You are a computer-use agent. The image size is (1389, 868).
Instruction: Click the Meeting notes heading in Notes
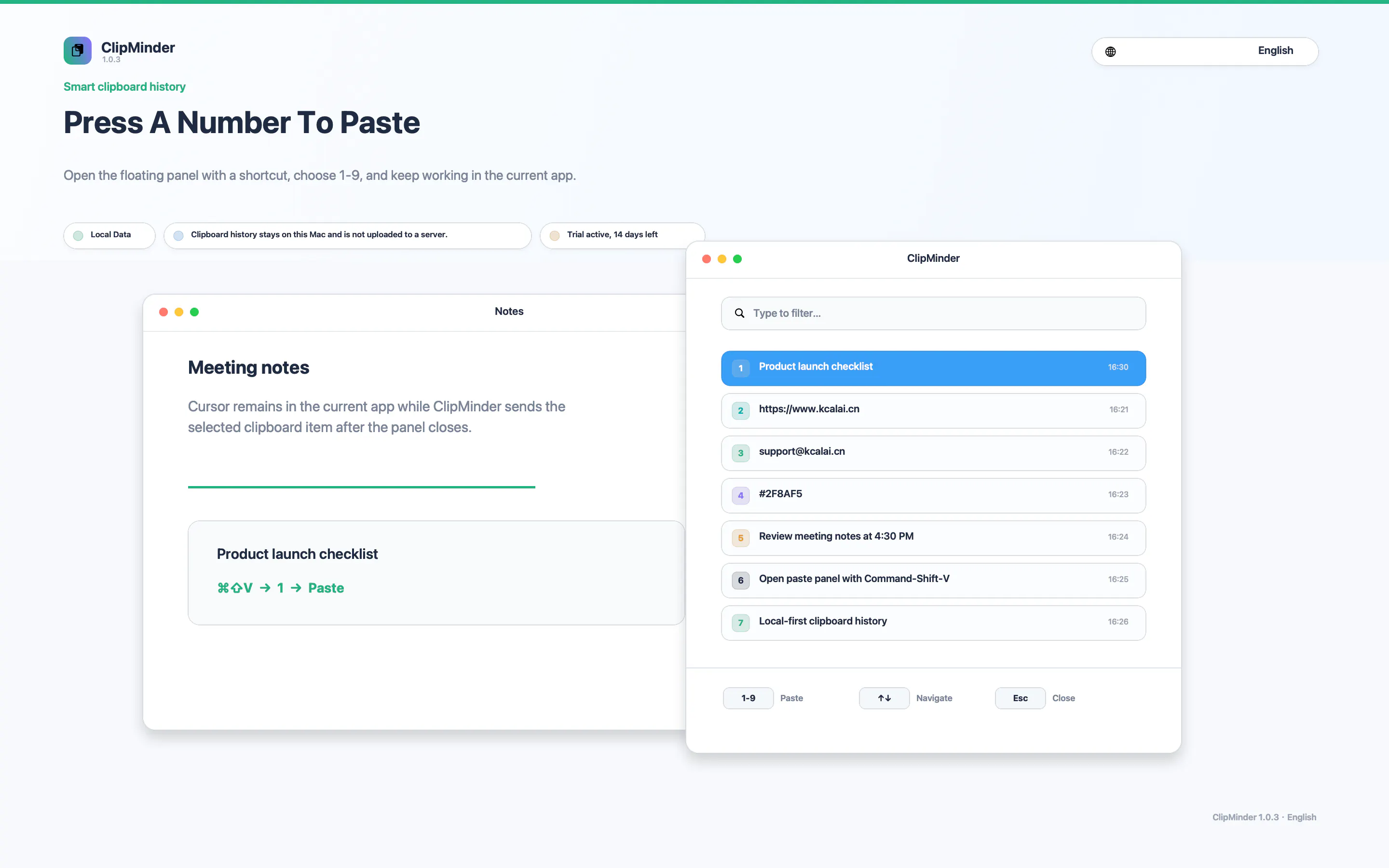[248, 367]
